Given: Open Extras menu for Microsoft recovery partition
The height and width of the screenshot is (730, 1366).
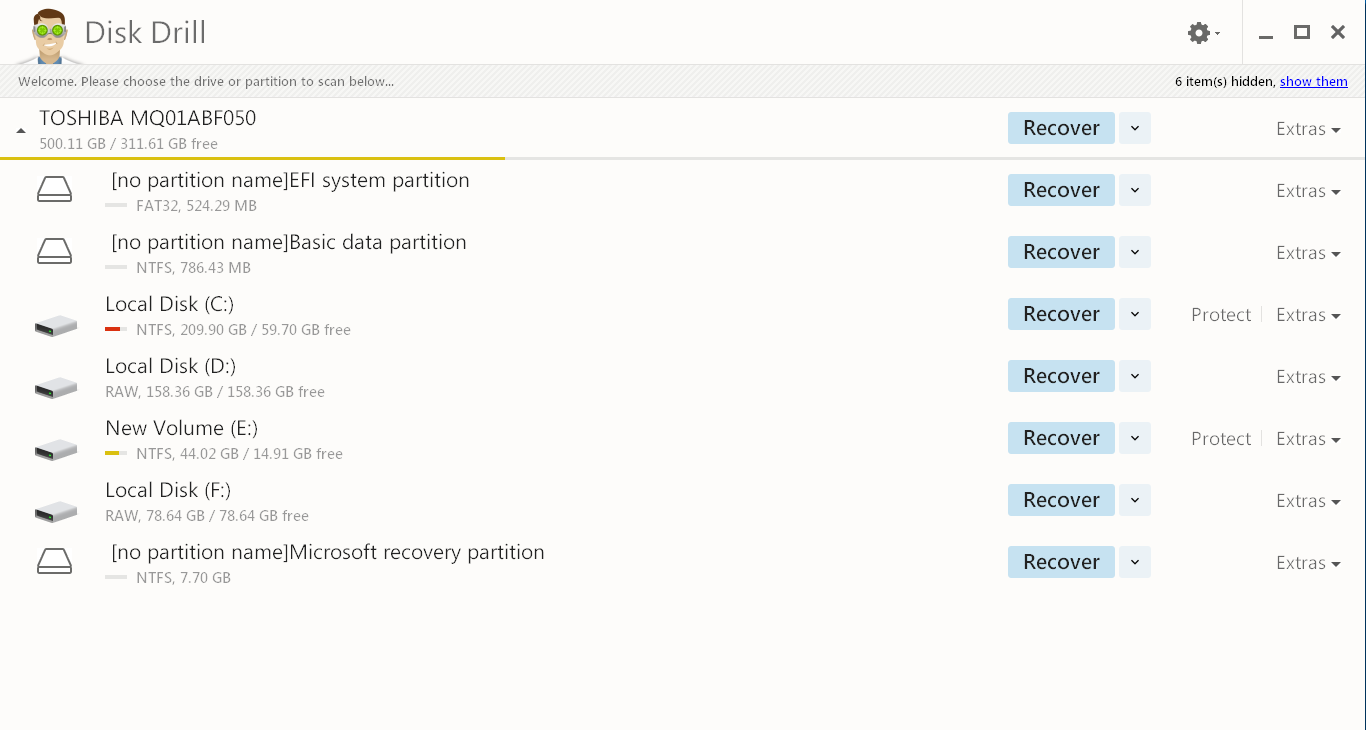Looking at the screenshot, I should click(x=1308, y=563).
